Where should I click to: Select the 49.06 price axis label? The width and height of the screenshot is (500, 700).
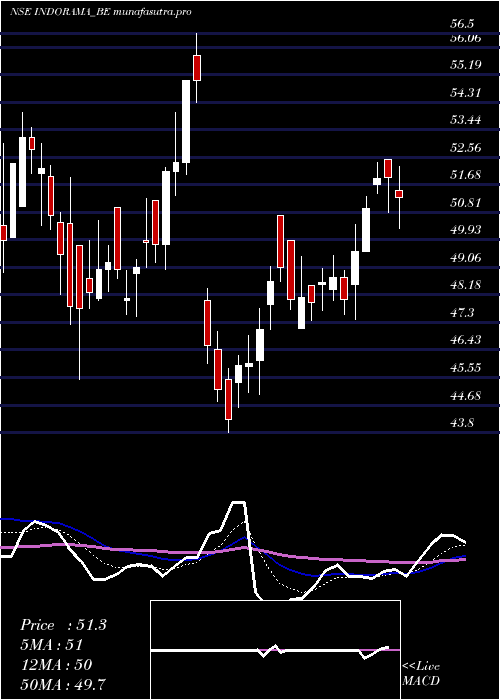[466, 258]
